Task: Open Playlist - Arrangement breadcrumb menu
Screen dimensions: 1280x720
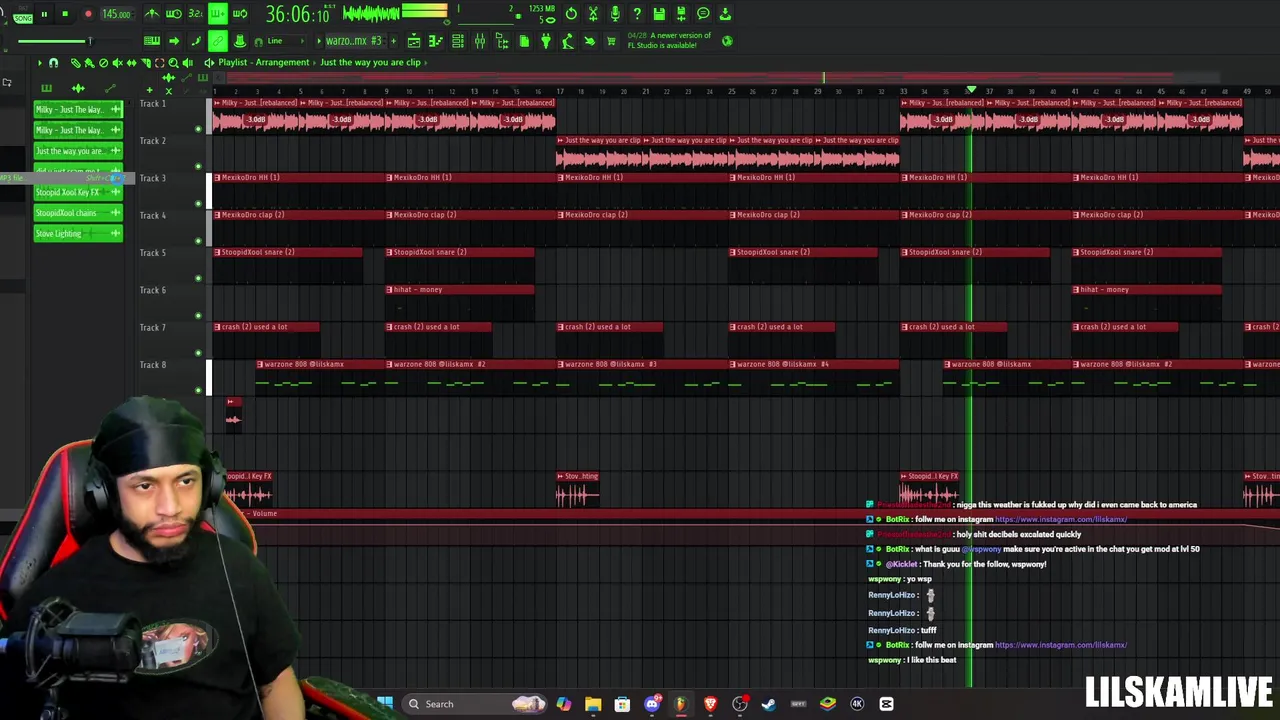Action: coord(264,62)
